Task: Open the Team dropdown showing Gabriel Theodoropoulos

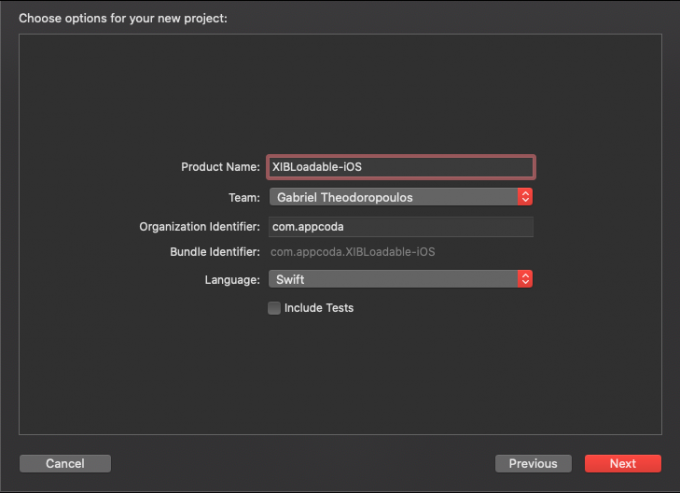Action: pos(392,197)
